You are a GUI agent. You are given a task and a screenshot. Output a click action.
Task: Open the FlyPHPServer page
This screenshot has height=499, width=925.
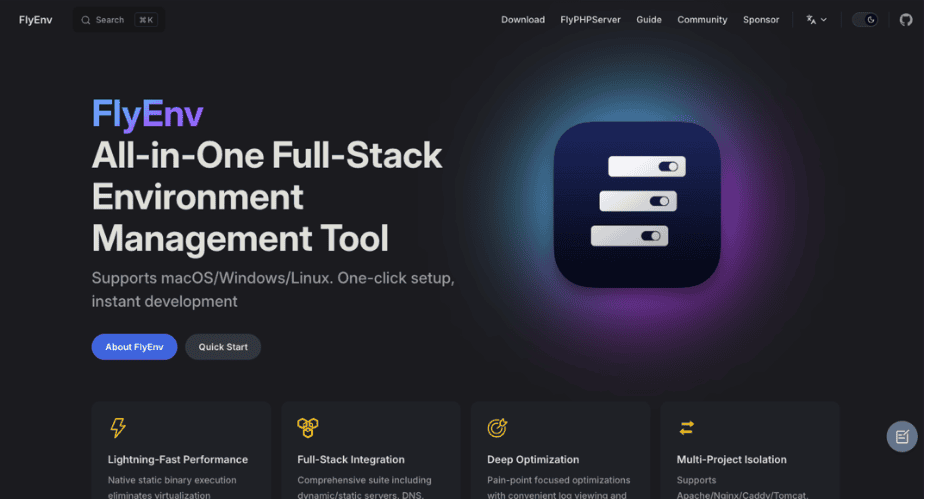pyautogui.click(x=590, y=20)
